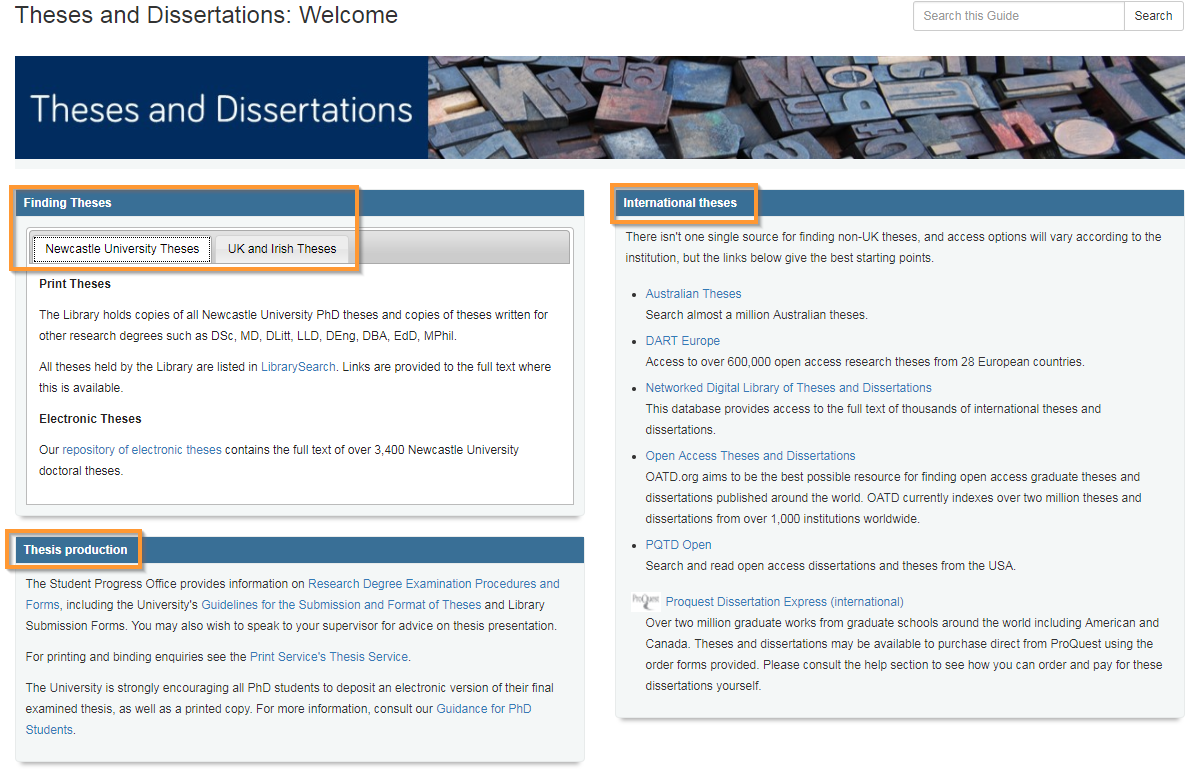Open the DART Europe link

pos(682,341)
